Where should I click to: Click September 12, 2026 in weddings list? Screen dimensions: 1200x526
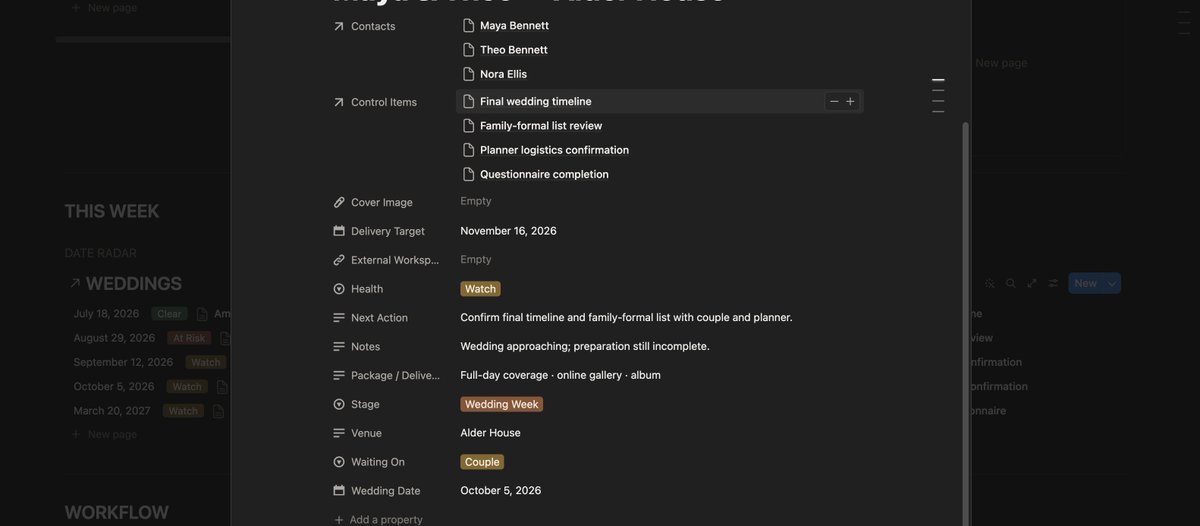tap(123, 362)
